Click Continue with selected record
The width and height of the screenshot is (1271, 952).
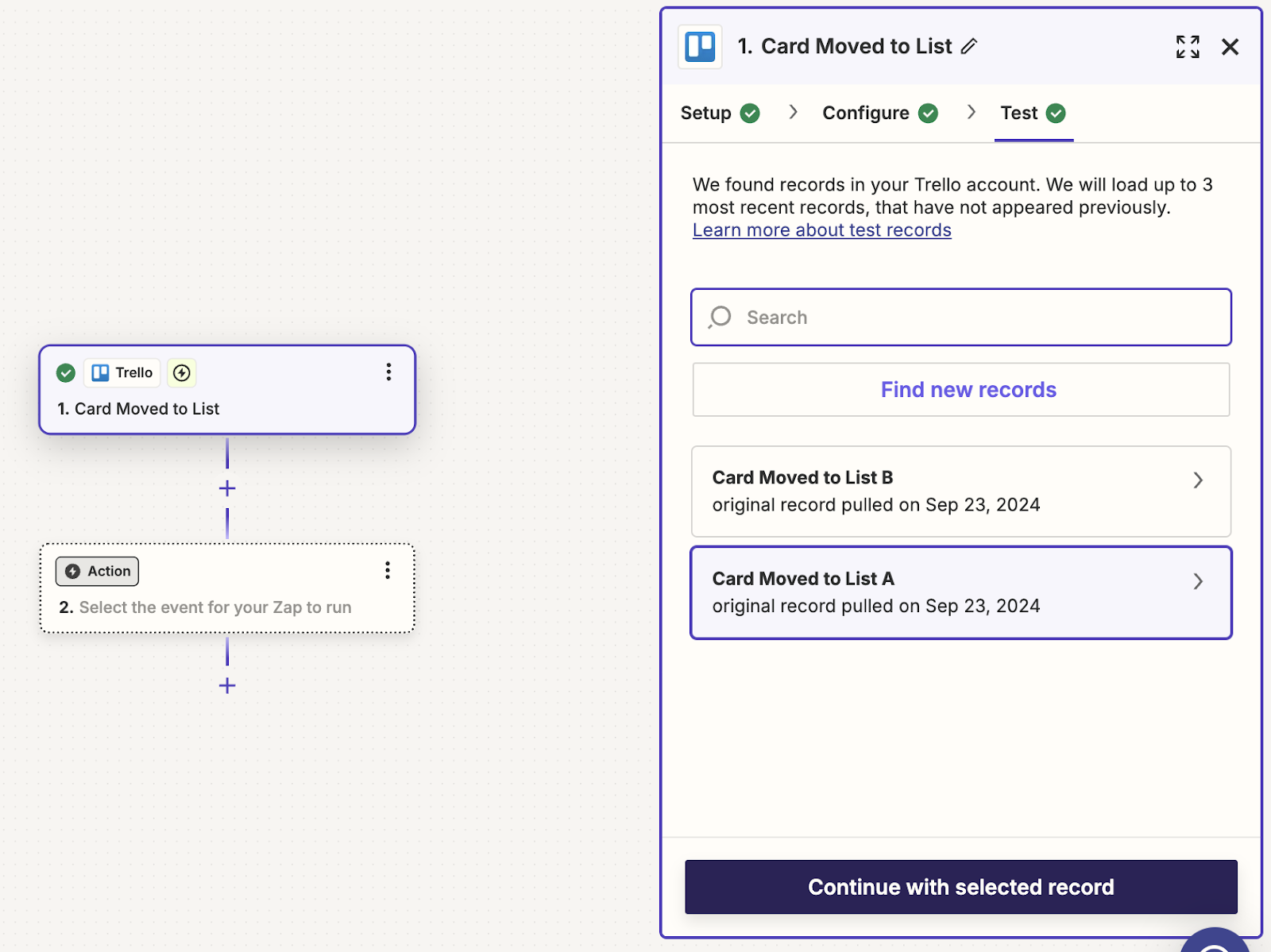[x=960, y=887]
